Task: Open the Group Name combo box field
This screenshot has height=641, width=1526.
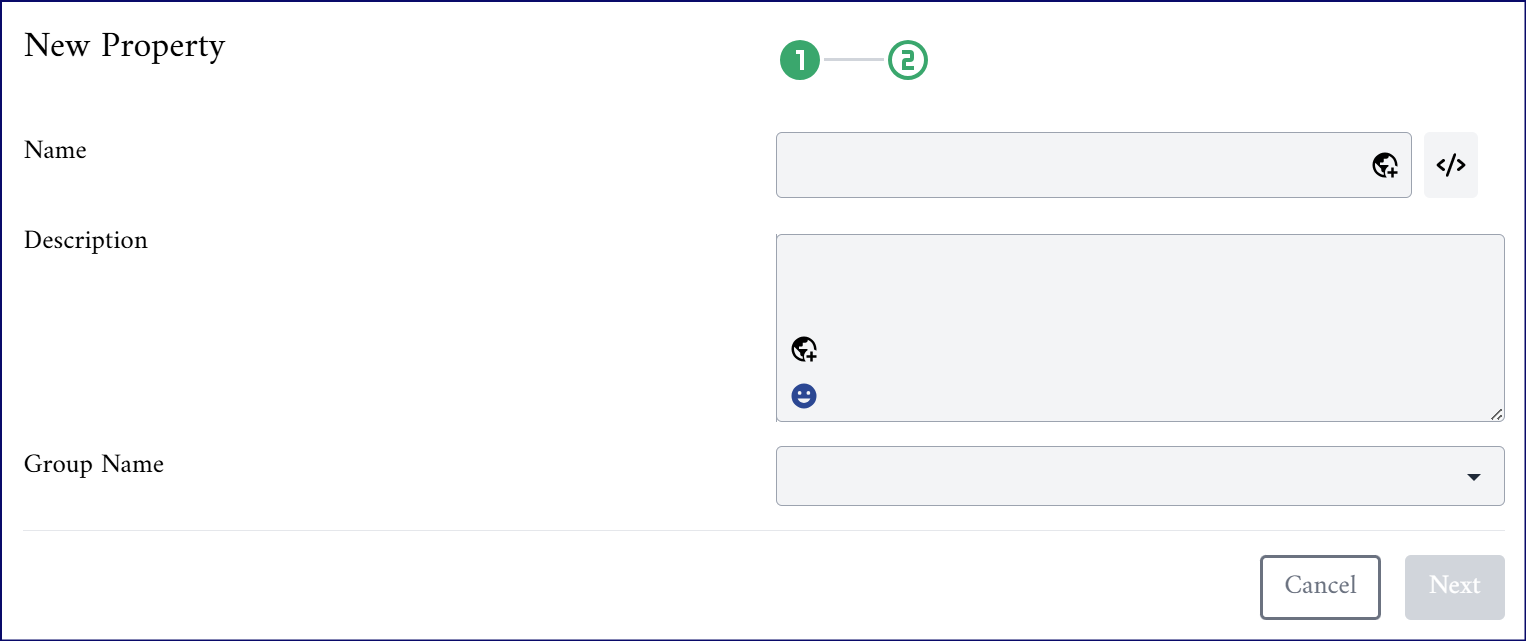Action: pos(1140,476)
